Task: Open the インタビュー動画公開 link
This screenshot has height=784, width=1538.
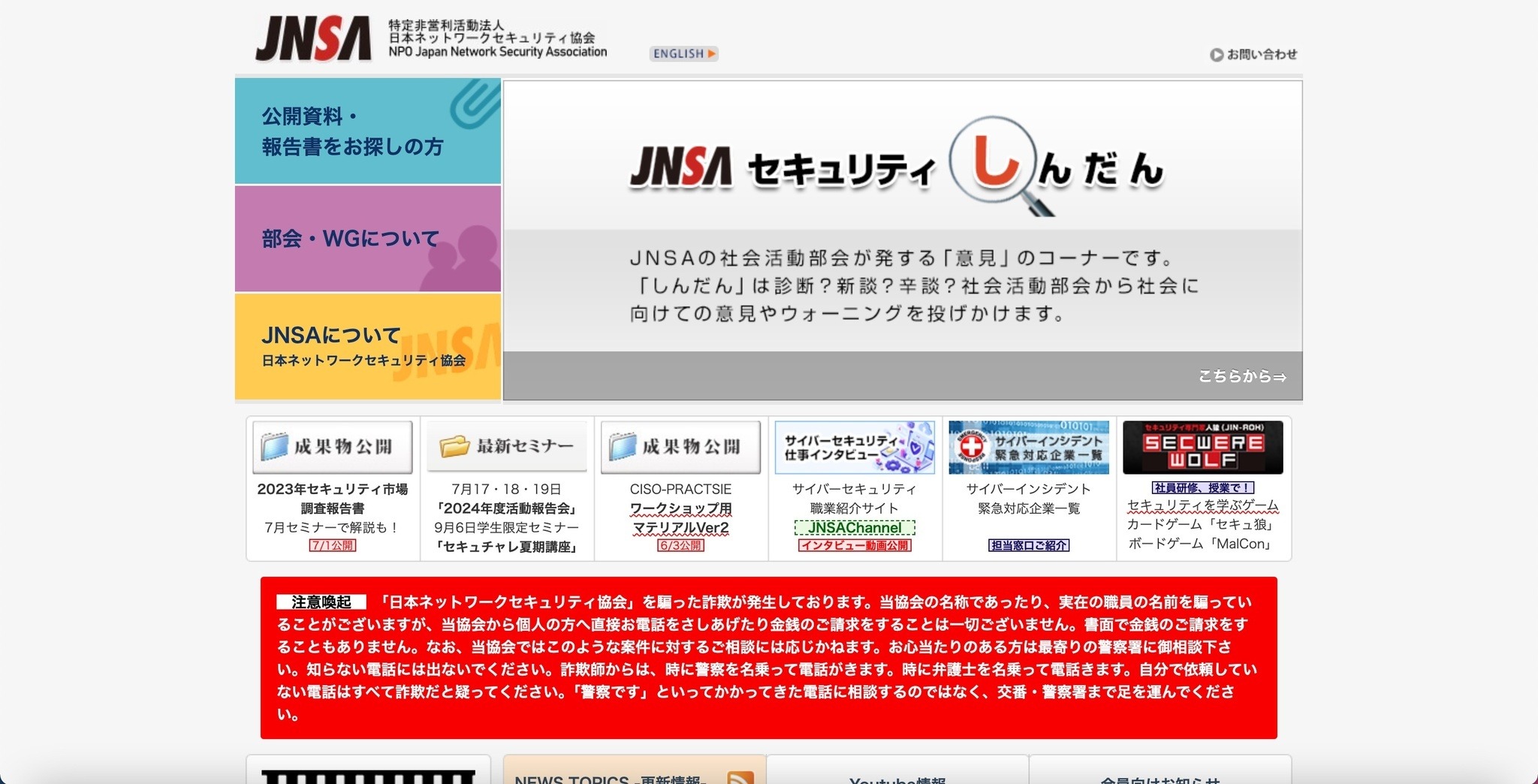Action: coord(853,546)
